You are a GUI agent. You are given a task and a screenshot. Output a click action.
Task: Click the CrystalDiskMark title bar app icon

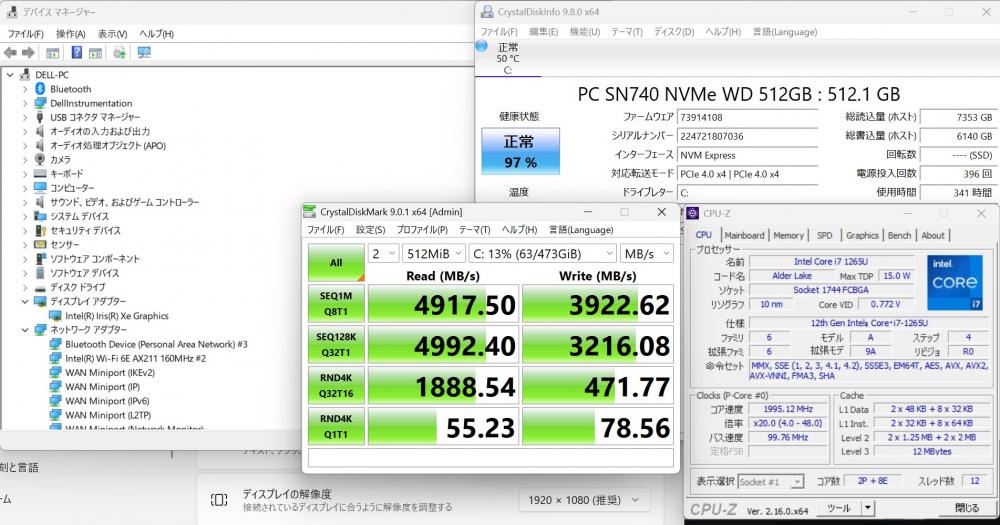[310, 212]
